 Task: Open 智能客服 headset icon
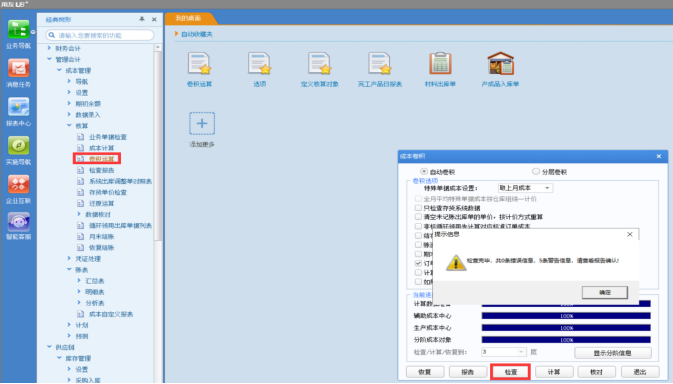point(18,222)
